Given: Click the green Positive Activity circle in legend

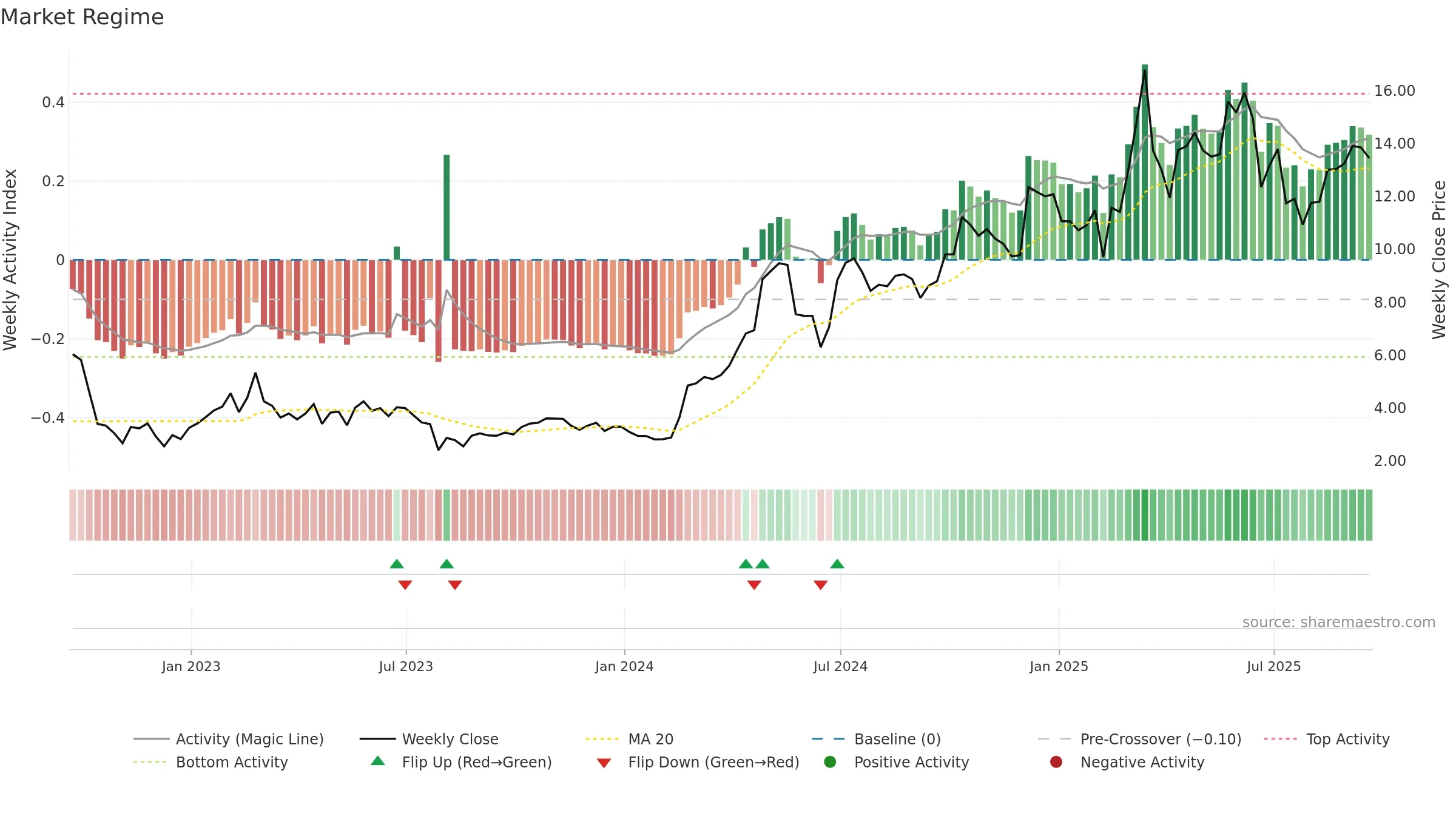Looking at the screenshot, I should (x=830, y=762).
